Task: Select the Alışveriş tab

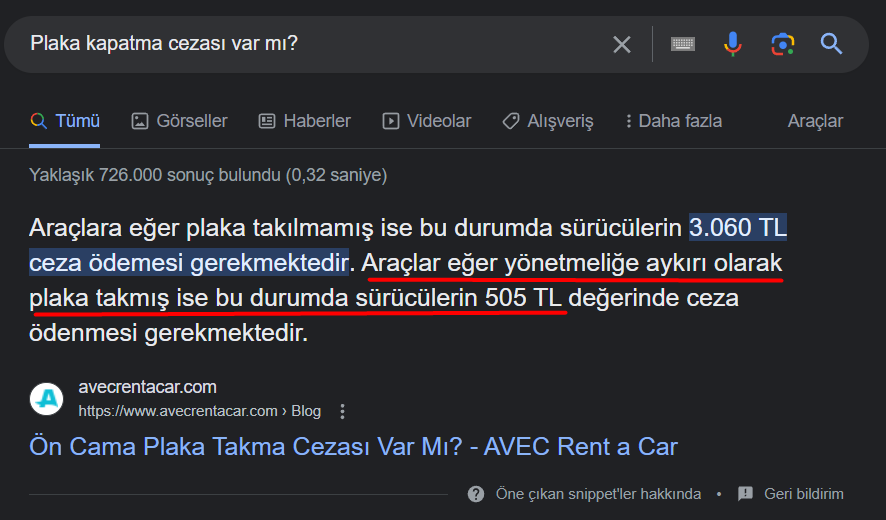Action: [548, 121]
